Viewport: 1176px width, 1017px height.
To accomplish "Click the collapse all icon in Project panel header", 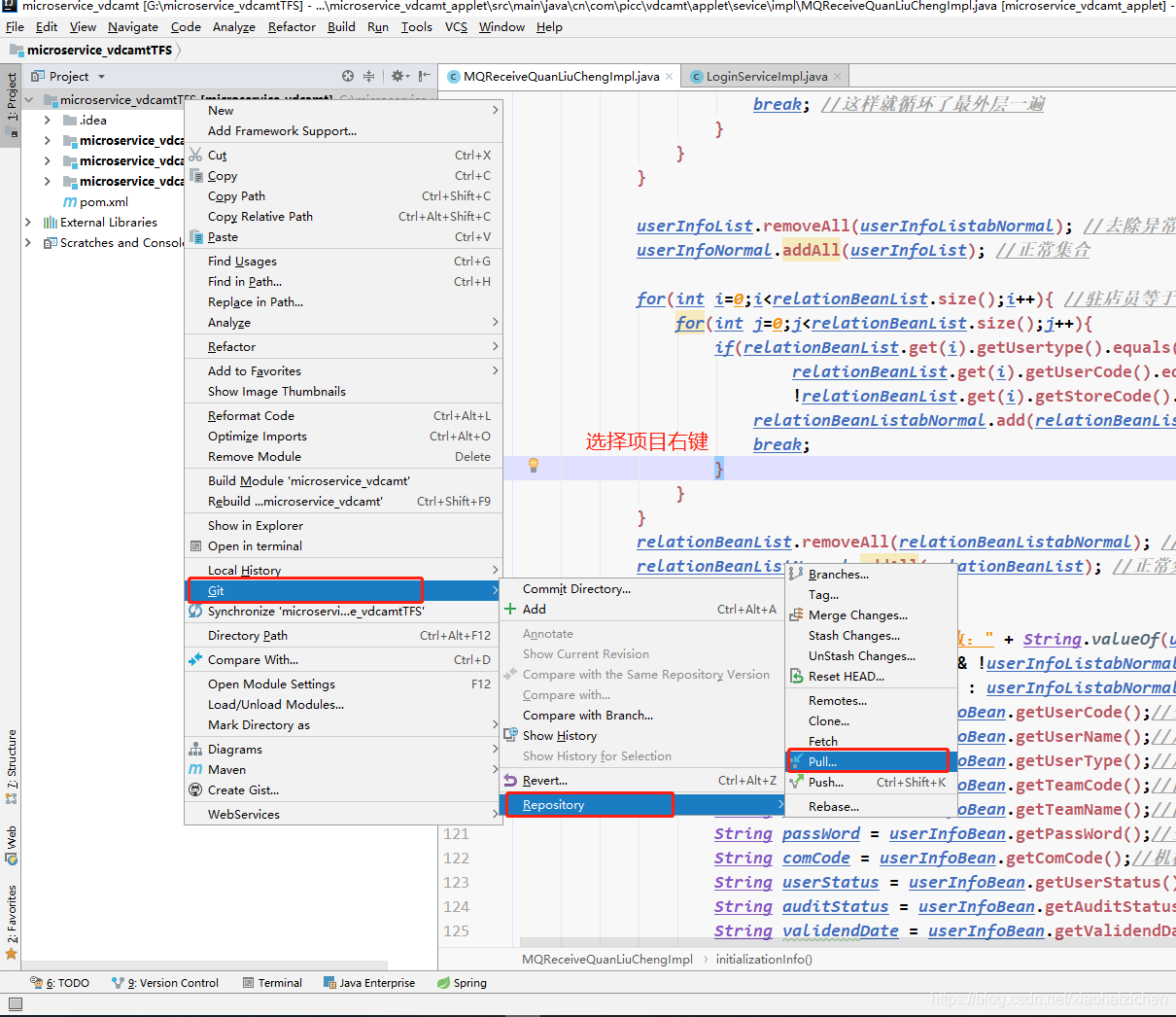I will [x=369, y=76].
